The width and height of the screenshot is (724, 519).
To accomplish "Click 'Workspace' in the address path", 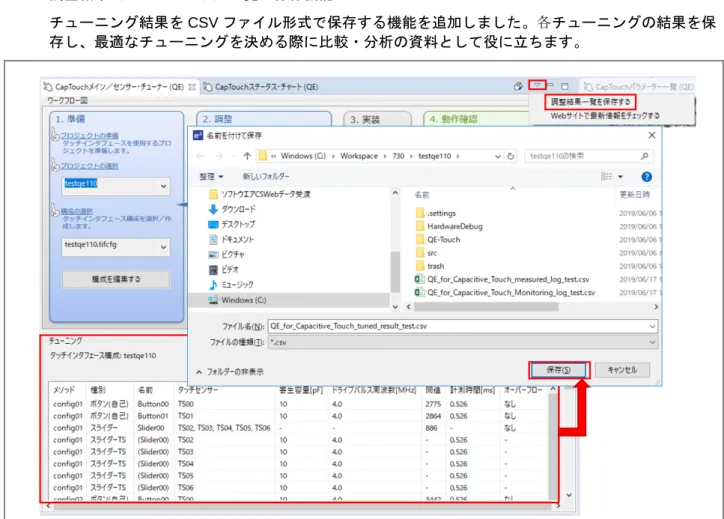I will click(x=359, y=156).
